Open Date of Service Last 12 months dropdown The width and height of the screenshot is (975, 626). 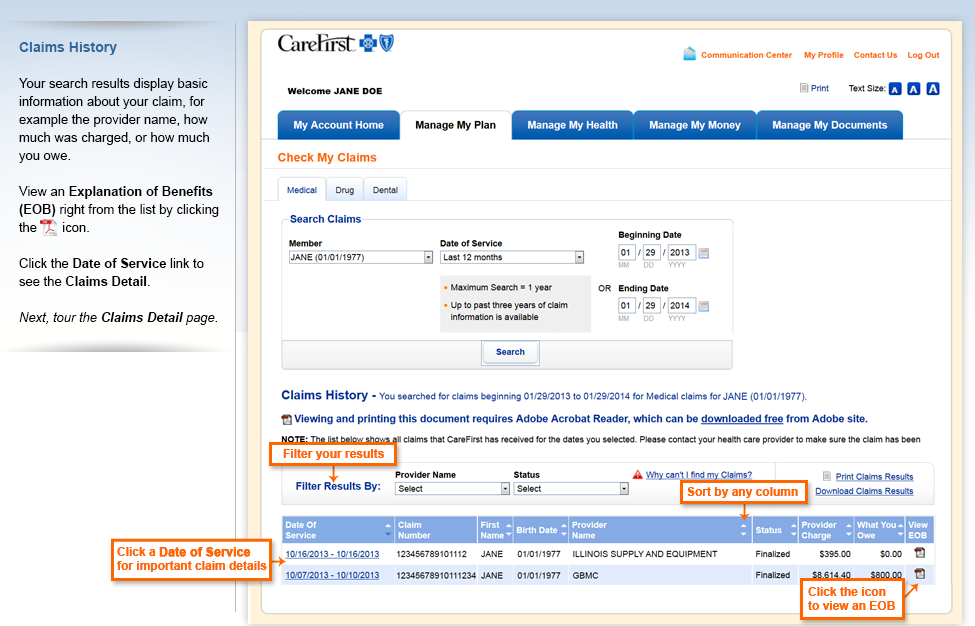click(x=512, y=257)
